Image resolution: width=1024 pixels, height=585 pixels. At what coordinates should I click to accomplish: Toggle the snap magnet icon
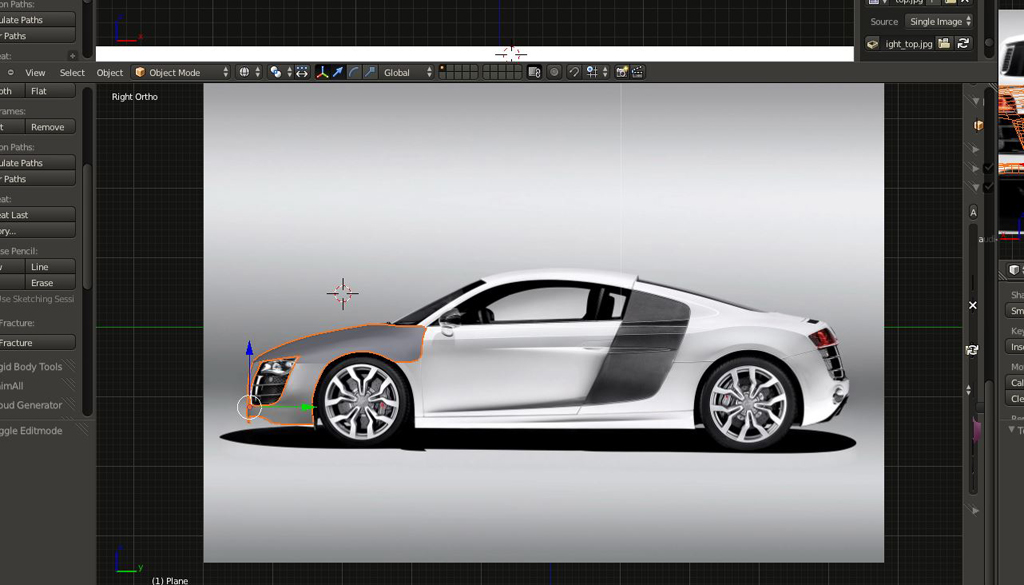click(573, 72)
